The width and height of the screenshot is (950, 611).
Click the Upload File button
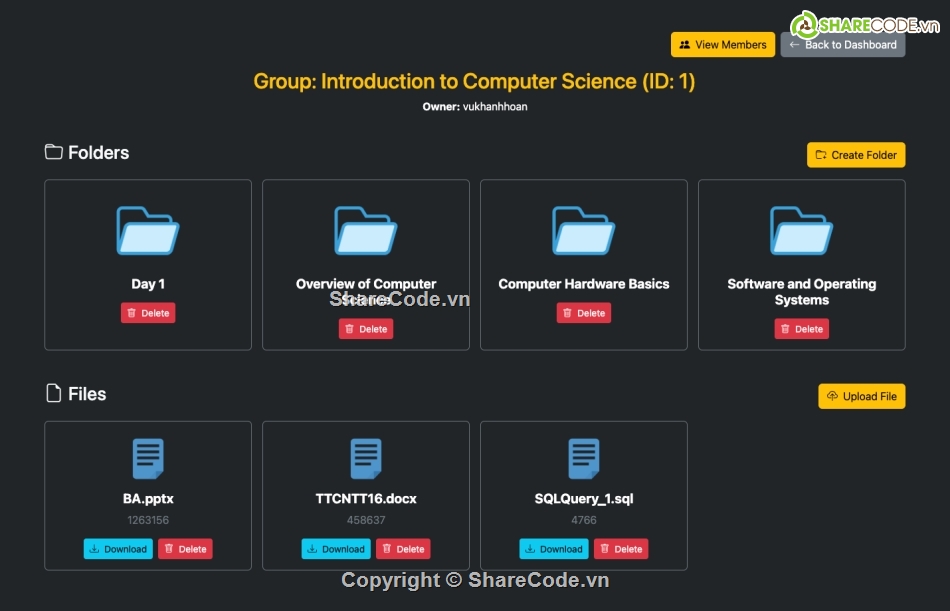coord(861,396)
